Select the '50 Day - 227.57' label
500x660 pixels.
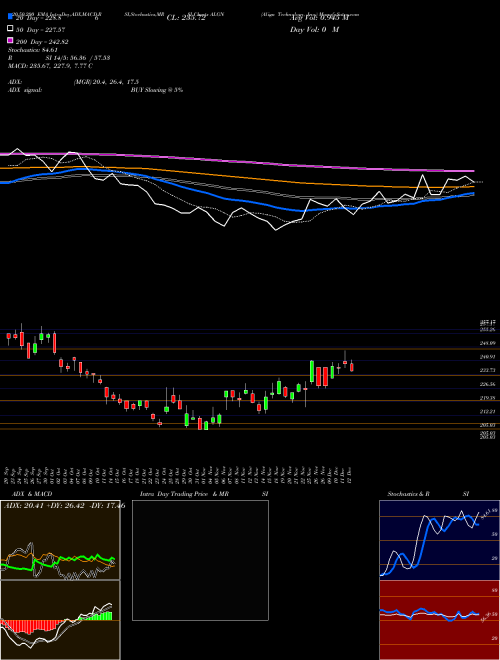tap(41, 29)
